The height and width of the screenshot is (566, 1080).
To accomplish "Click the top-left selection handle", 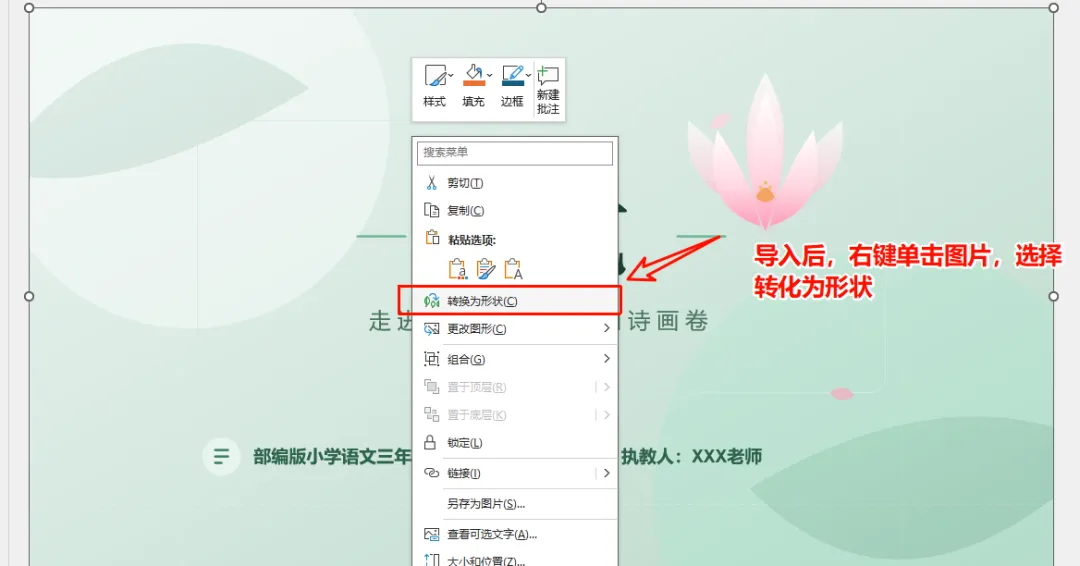I will (29, 8).
